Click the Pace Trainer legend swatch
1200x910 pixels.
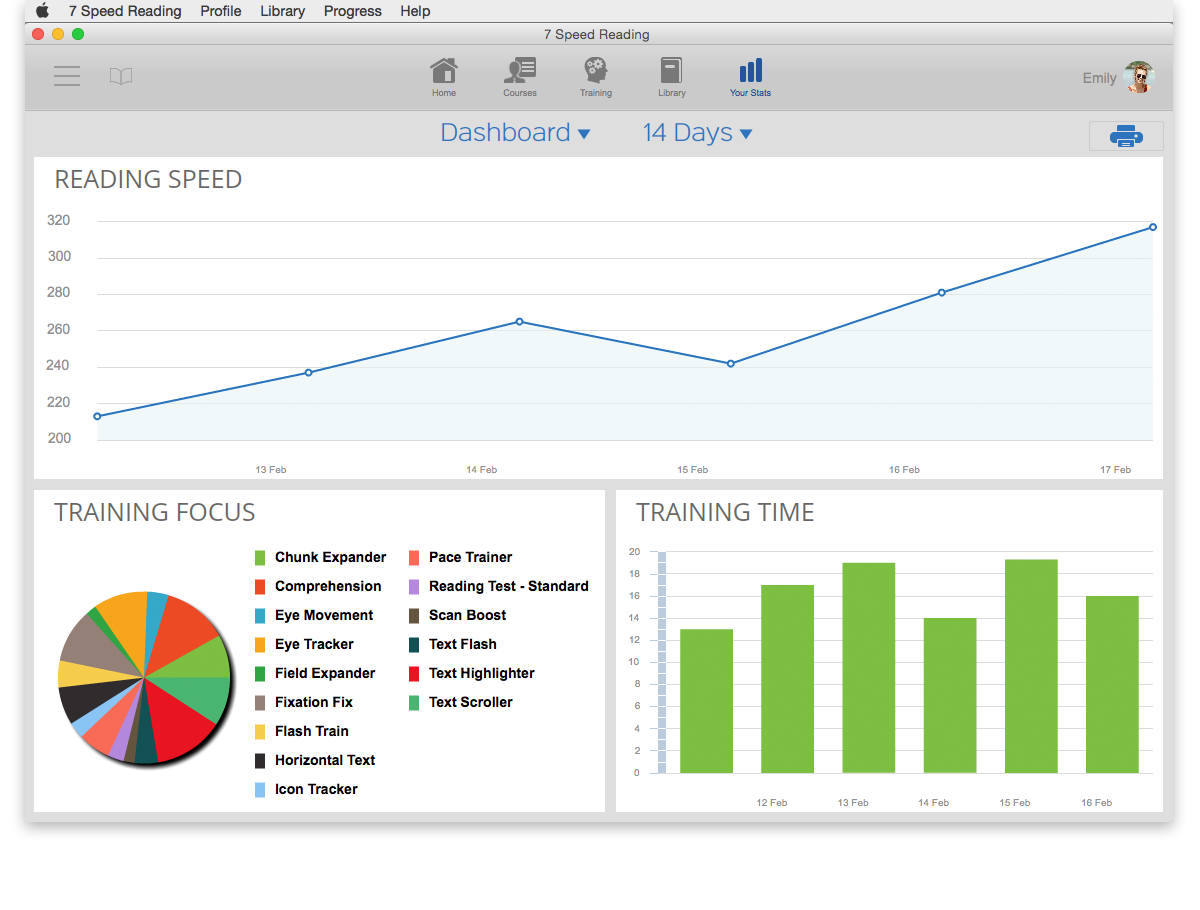[x=414, y=558]
